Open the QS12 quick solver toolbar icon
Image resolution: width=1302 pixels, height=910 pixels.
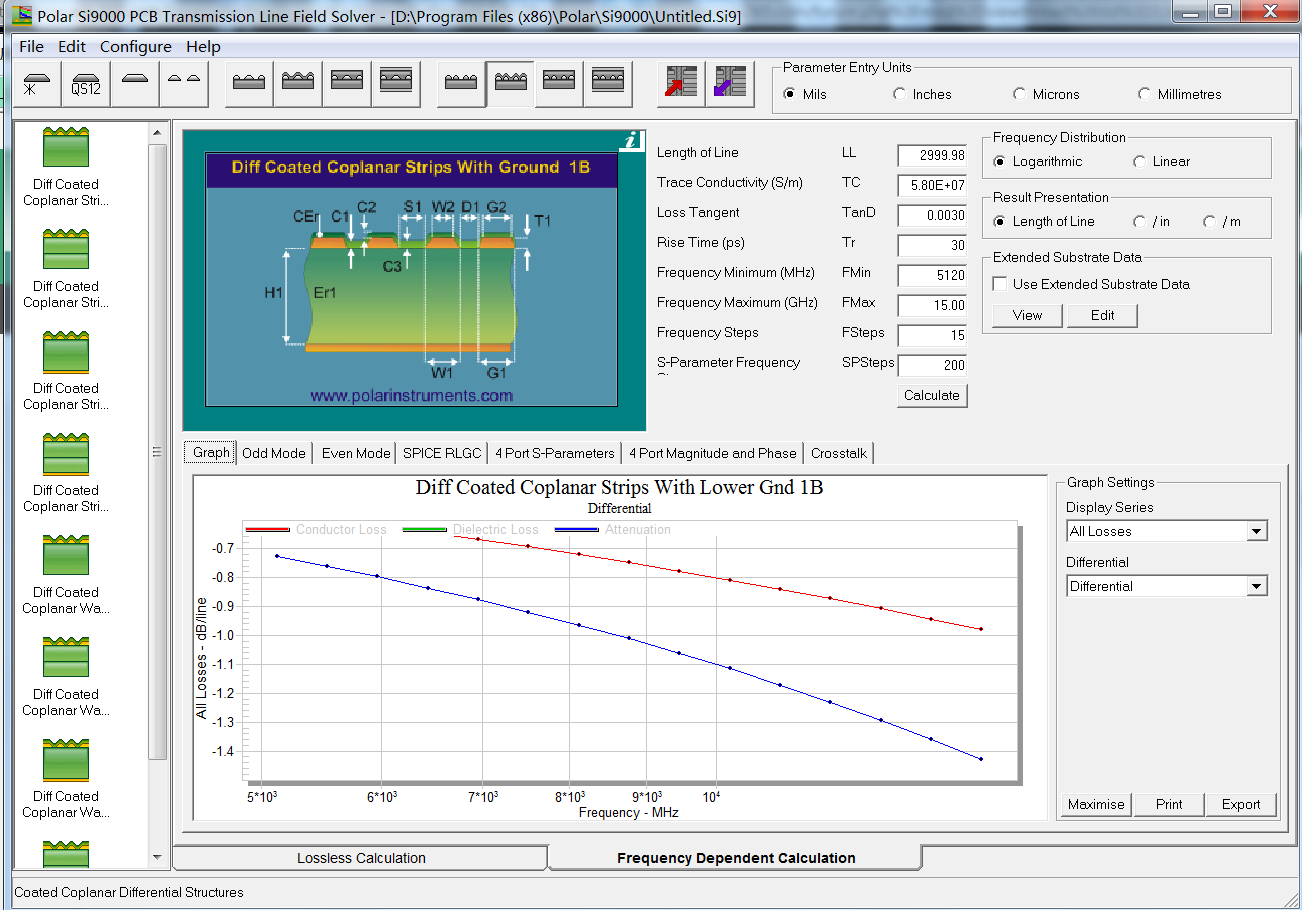(x=86, y=84)
